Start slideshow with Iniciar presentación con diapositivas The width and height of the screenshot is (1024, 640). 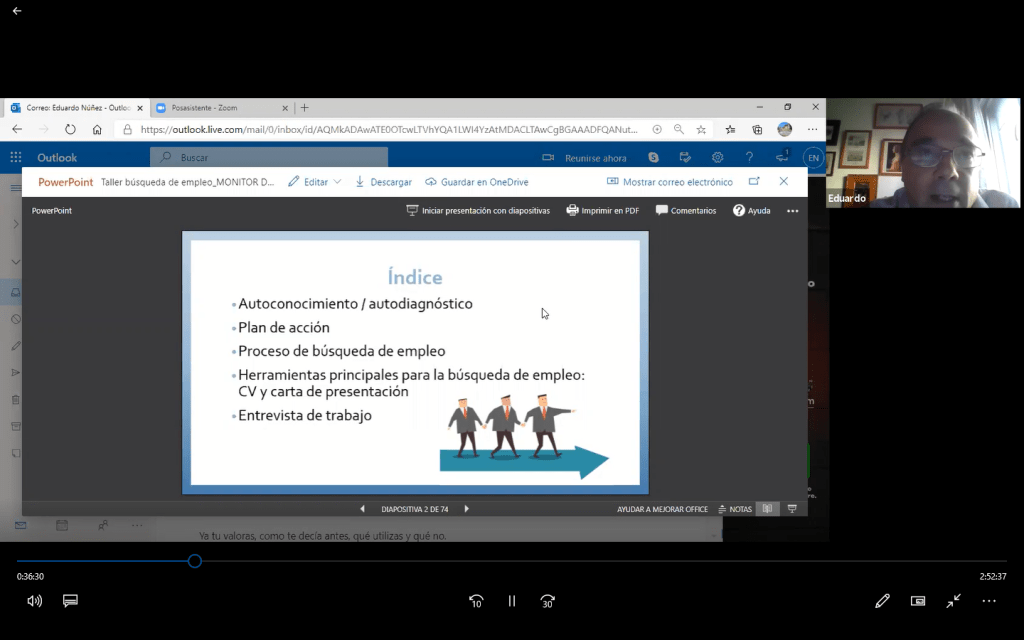tap(477, 211)
